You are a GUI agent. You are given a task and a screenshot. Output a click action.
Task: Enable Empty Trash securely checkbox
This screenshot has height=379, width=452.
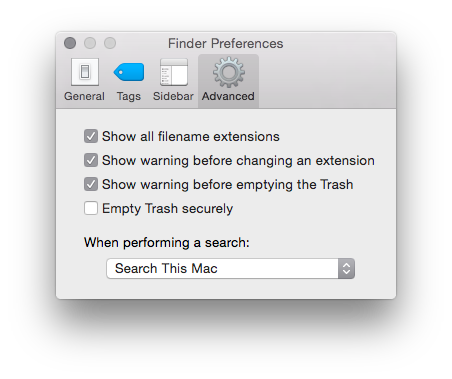click(x=91, y=208)
